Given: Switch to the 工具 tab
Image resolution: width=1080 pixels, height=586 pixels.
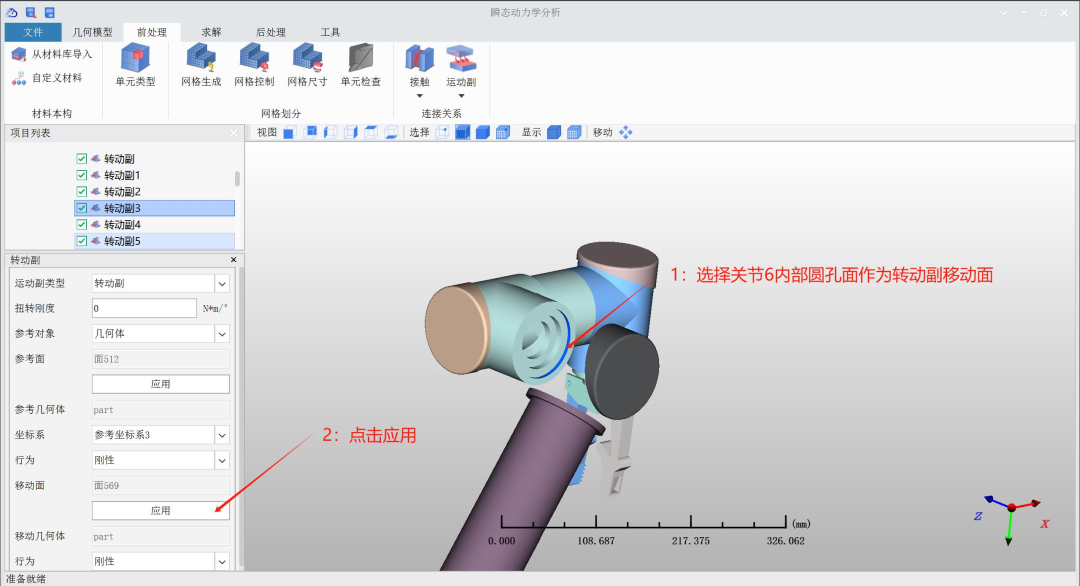Looking at the screenshot, I should (x=330, y=32).
